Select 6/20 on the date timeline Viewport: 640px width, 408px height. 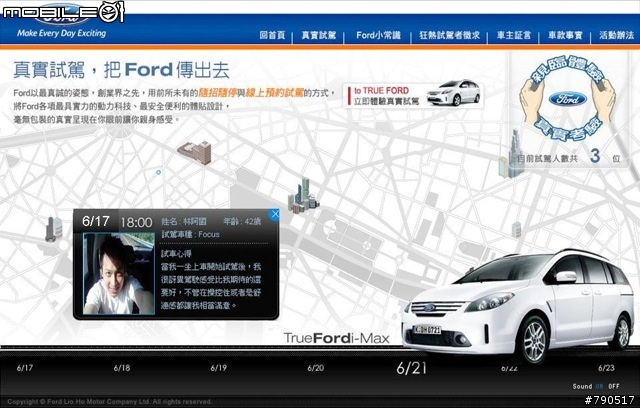[x=316, y=368]
